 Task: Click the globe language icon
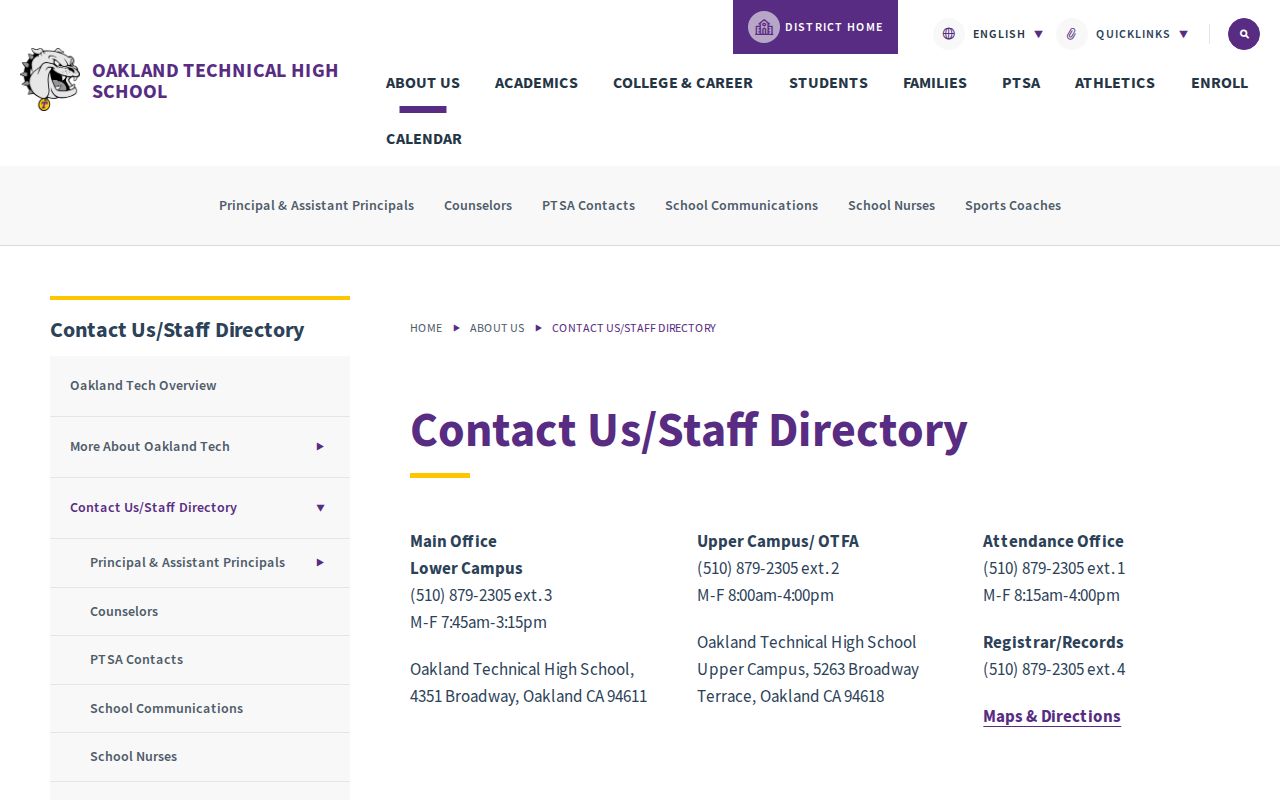(949, 34)
